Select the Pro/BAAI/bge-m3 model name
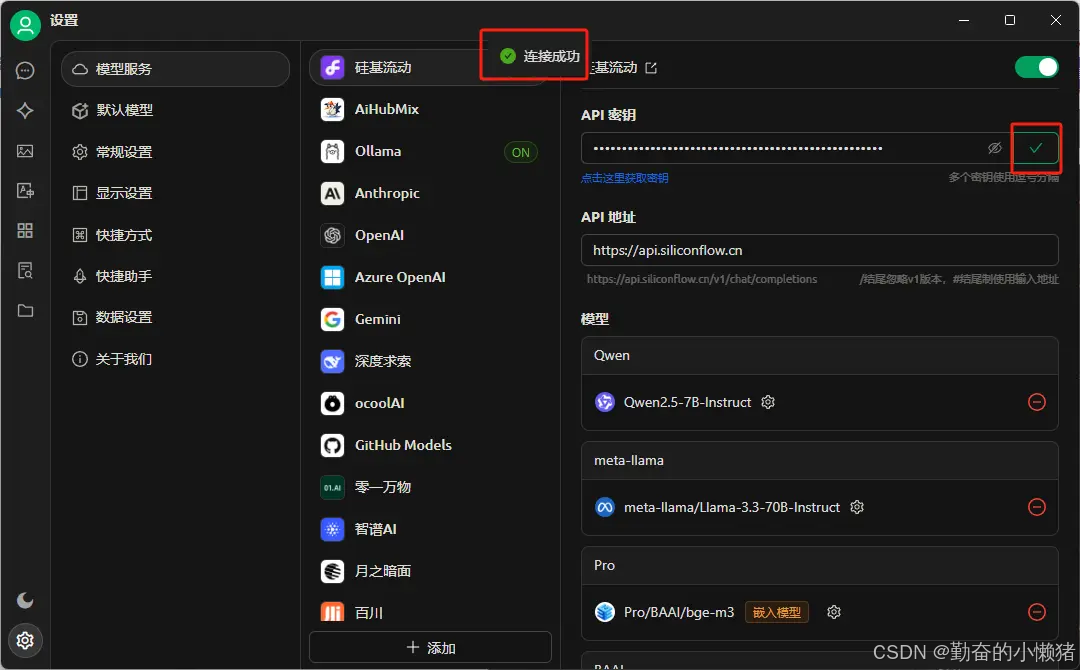1080x670 pixels. [678, 612]
